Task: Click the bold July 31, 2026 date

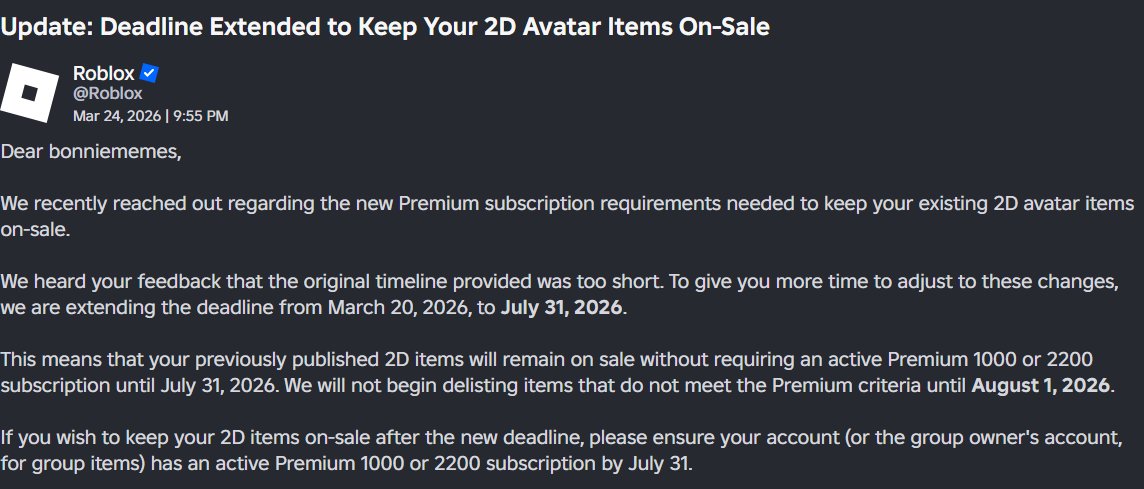Action: click(562, 307)
